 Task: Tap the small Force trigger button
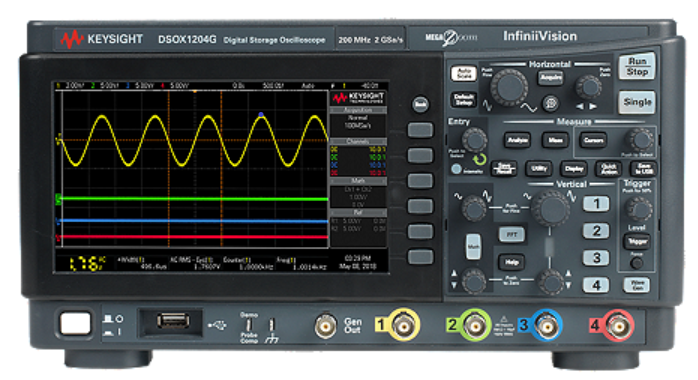point(637,263)
